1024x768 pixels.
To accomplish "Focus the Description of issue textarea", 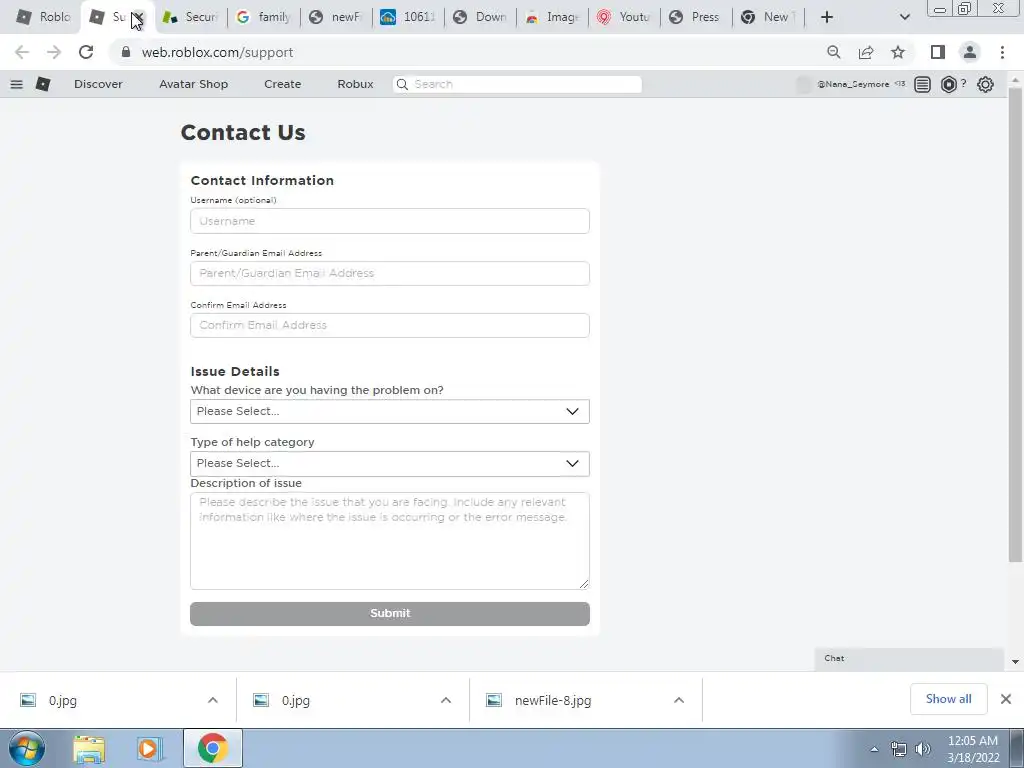I will 390,541.
